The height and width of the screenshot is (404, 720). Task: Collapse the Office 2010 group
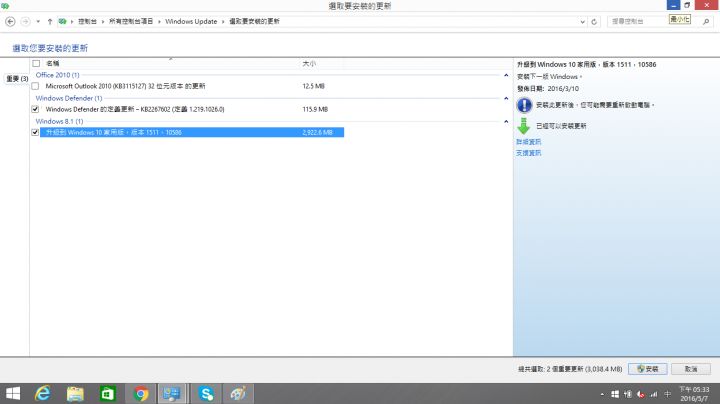point(506,75)
